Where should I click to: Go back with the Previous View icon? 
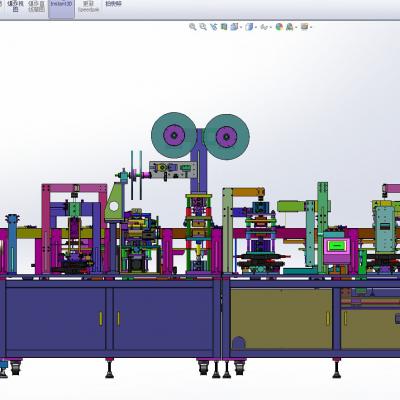point(214,27)
